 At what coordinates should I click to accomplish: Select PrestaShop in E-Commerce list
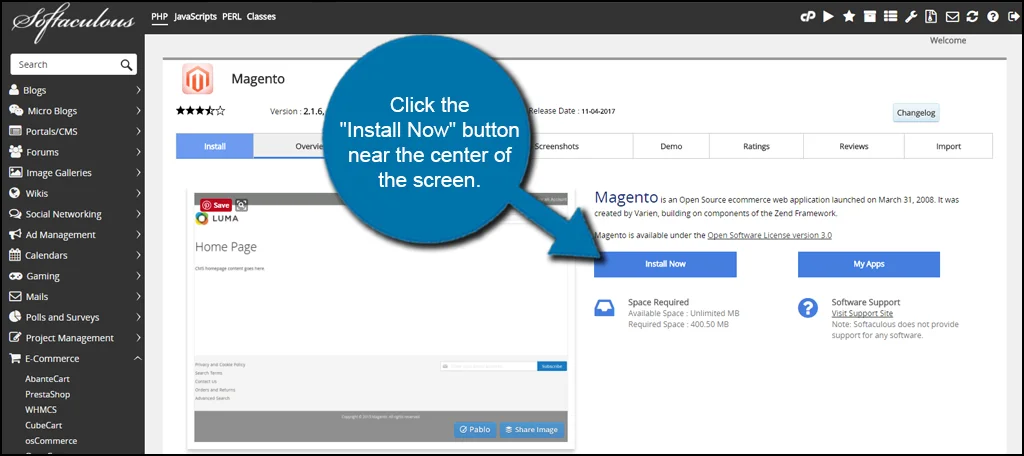(48, 395)
